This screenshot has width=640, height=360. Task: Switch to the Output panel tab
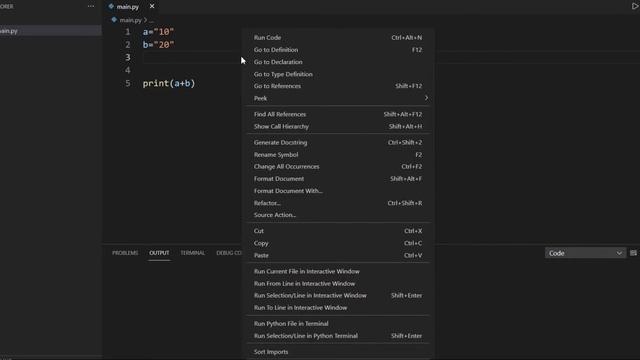[159, 253]
